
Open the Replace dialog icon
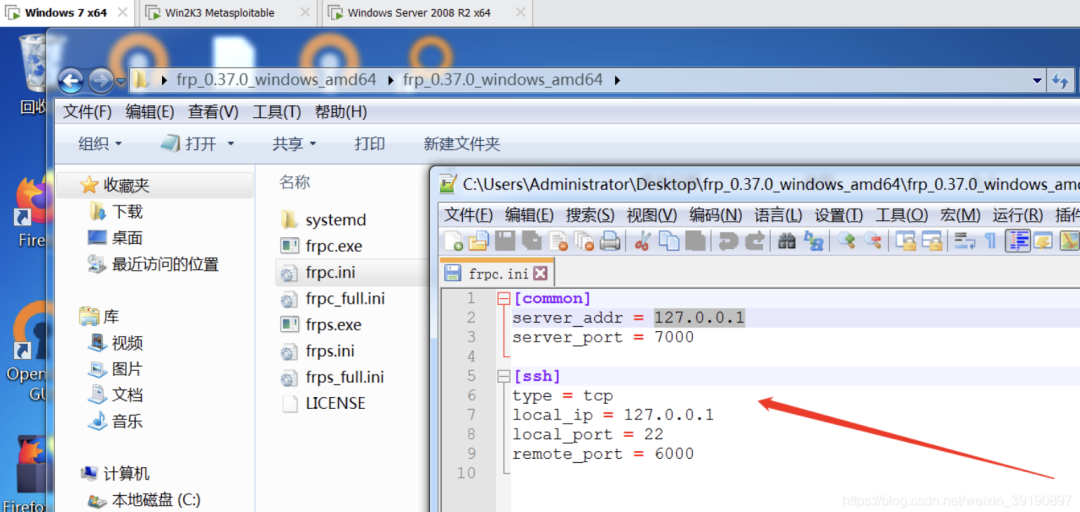tap(813, 240)
